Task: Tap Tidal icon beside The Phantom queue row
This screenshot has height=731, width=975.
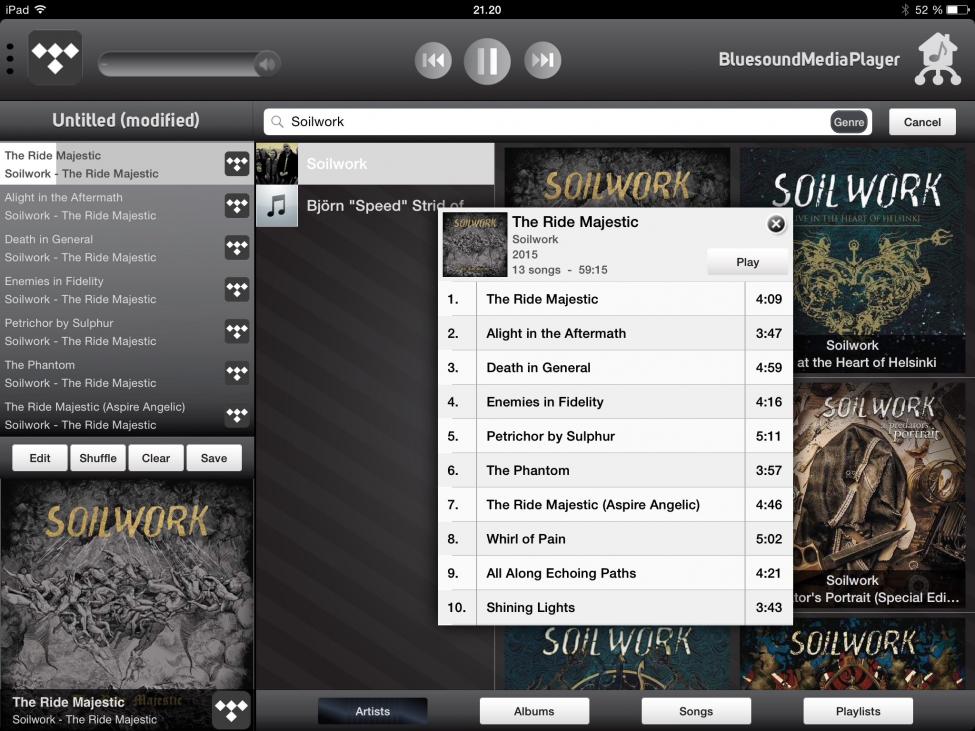Action: (x=237, y=373)
